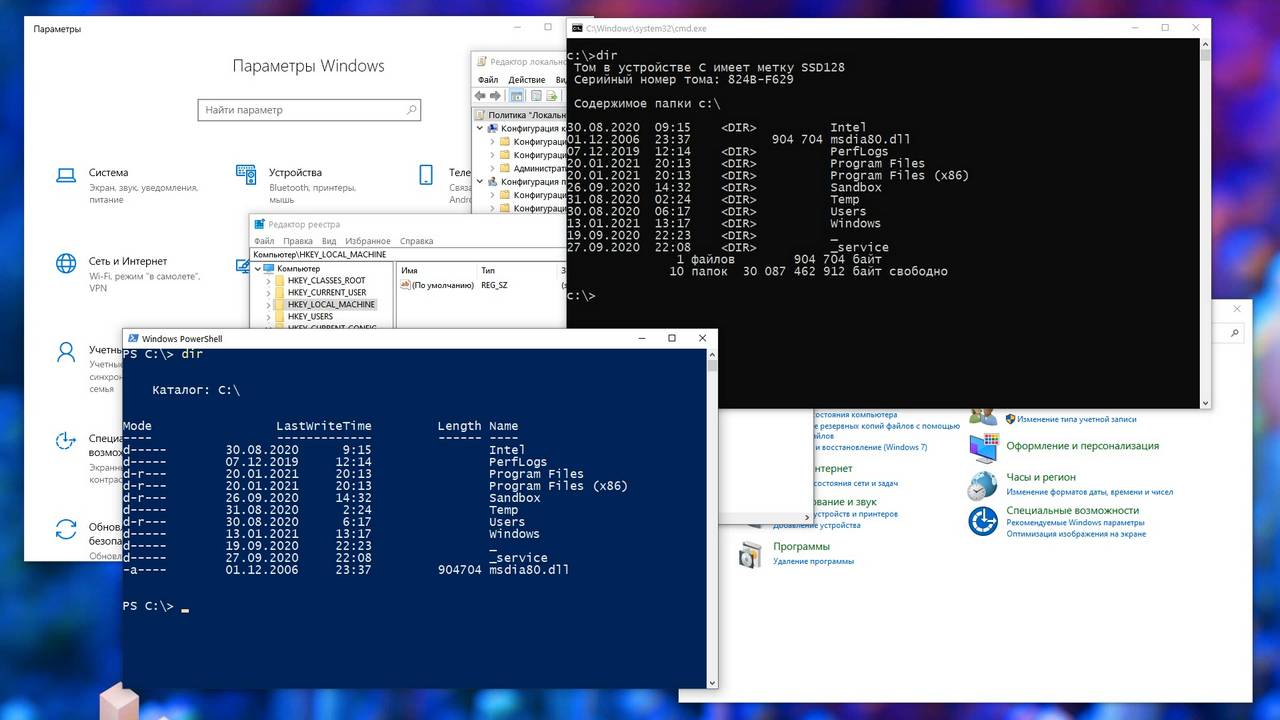Image resolution: width=1280 pixels, height=720 pixels.
Task: Collapse the Компьютер node in registry tree
Action: click(x=256, y=269)
